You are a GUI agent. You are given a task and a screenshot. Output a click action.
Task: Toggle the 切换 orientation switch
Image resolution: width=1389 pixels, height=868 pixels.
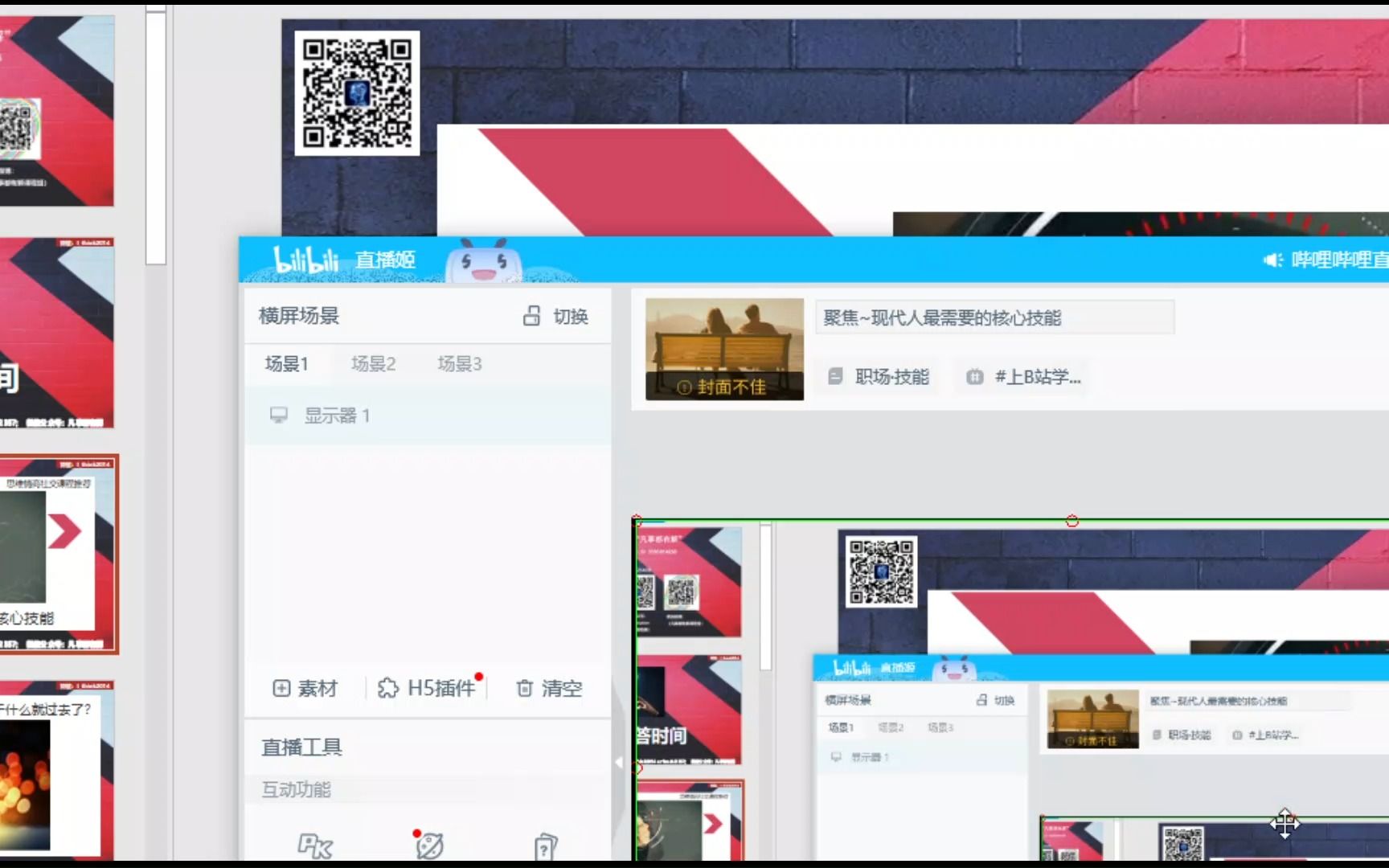(555, 316)
